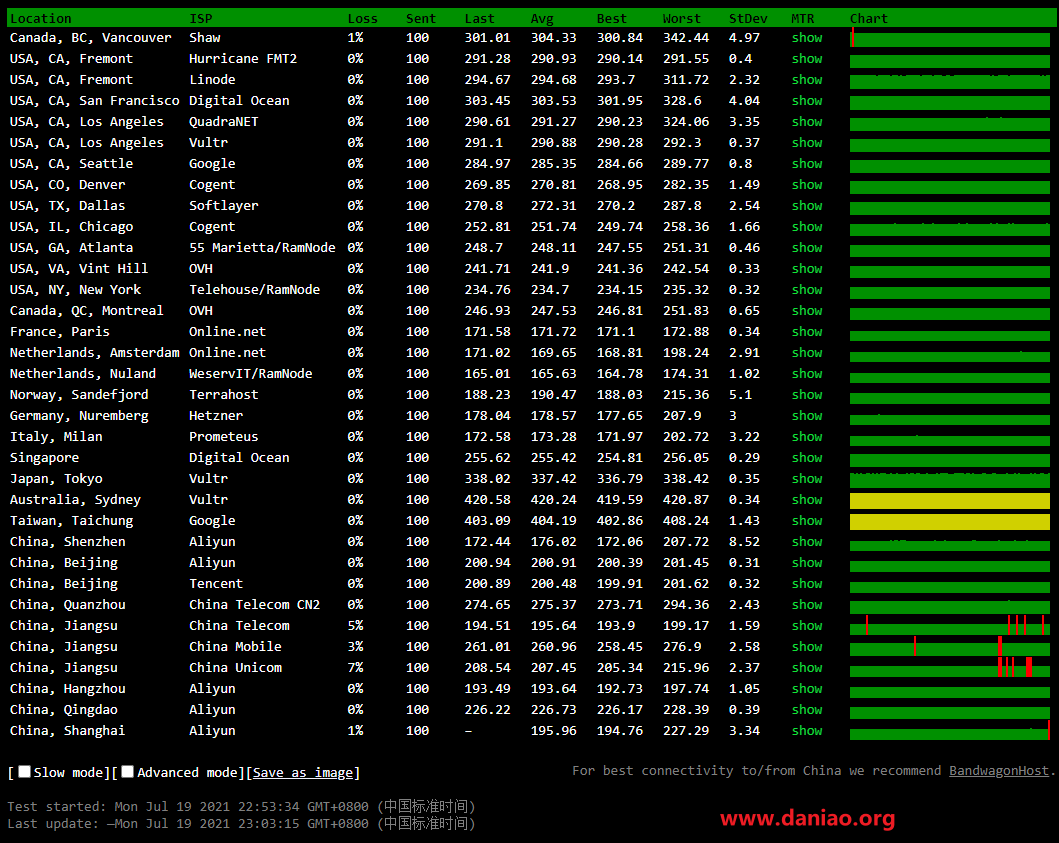Click the chart bar for China Unicom row
This screenshot has height=843, width=1059.
(950, 667)
